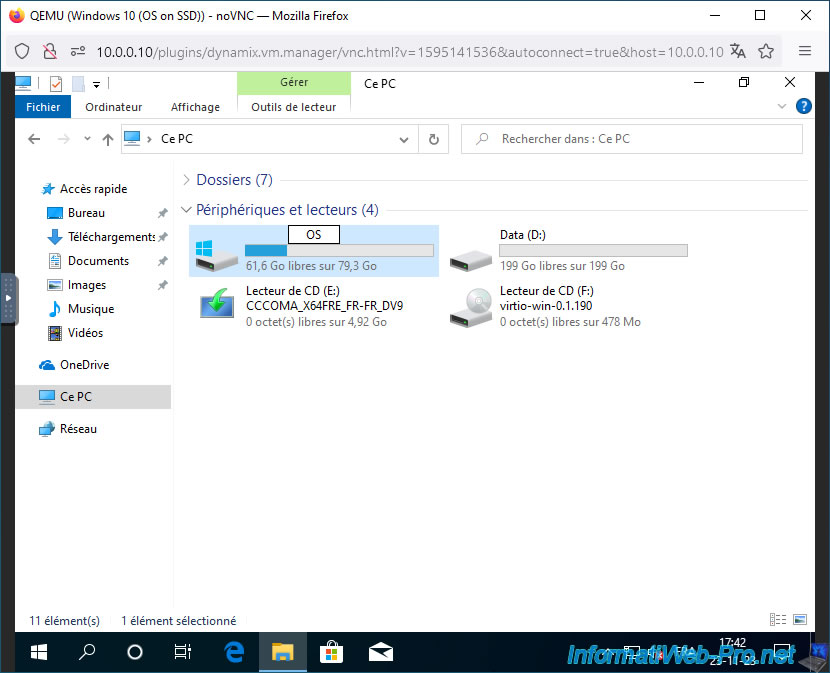
Task: Switch to the Ordinateur tab
Action: (x=113, y=107)
